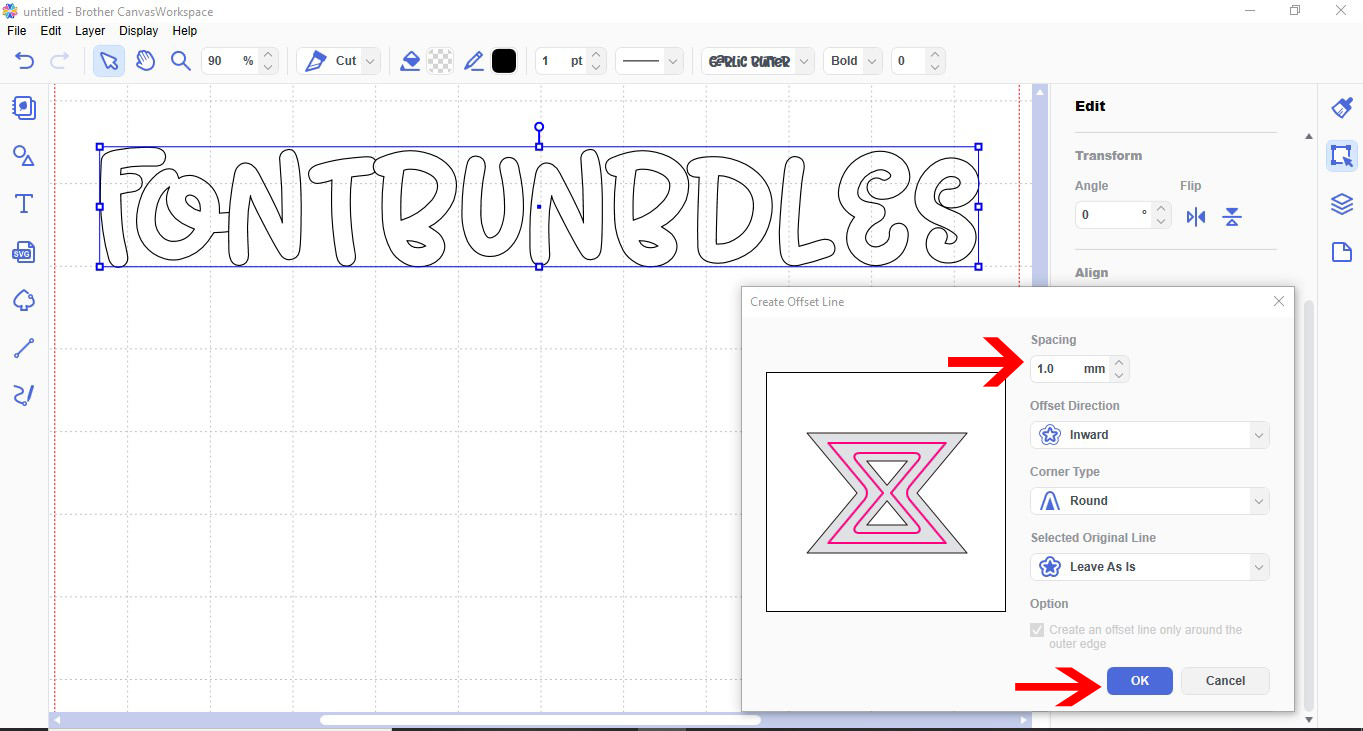Click the black line color swatch
Screen dimensions: 1363x731
click(504, 61)
